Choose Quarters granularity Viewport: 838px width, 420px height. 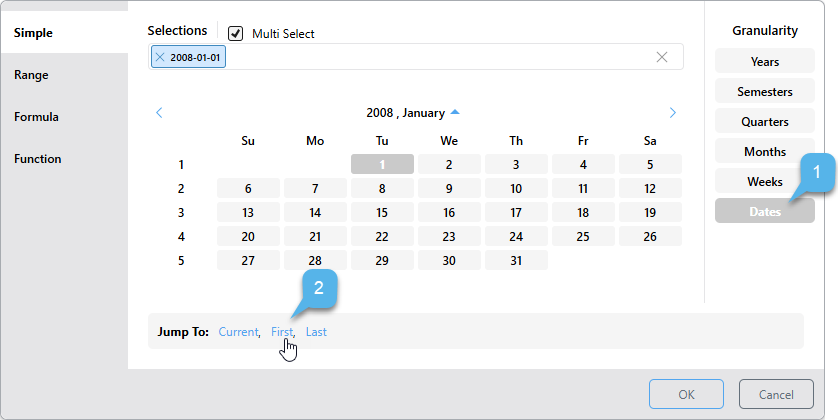click(764, 122)
